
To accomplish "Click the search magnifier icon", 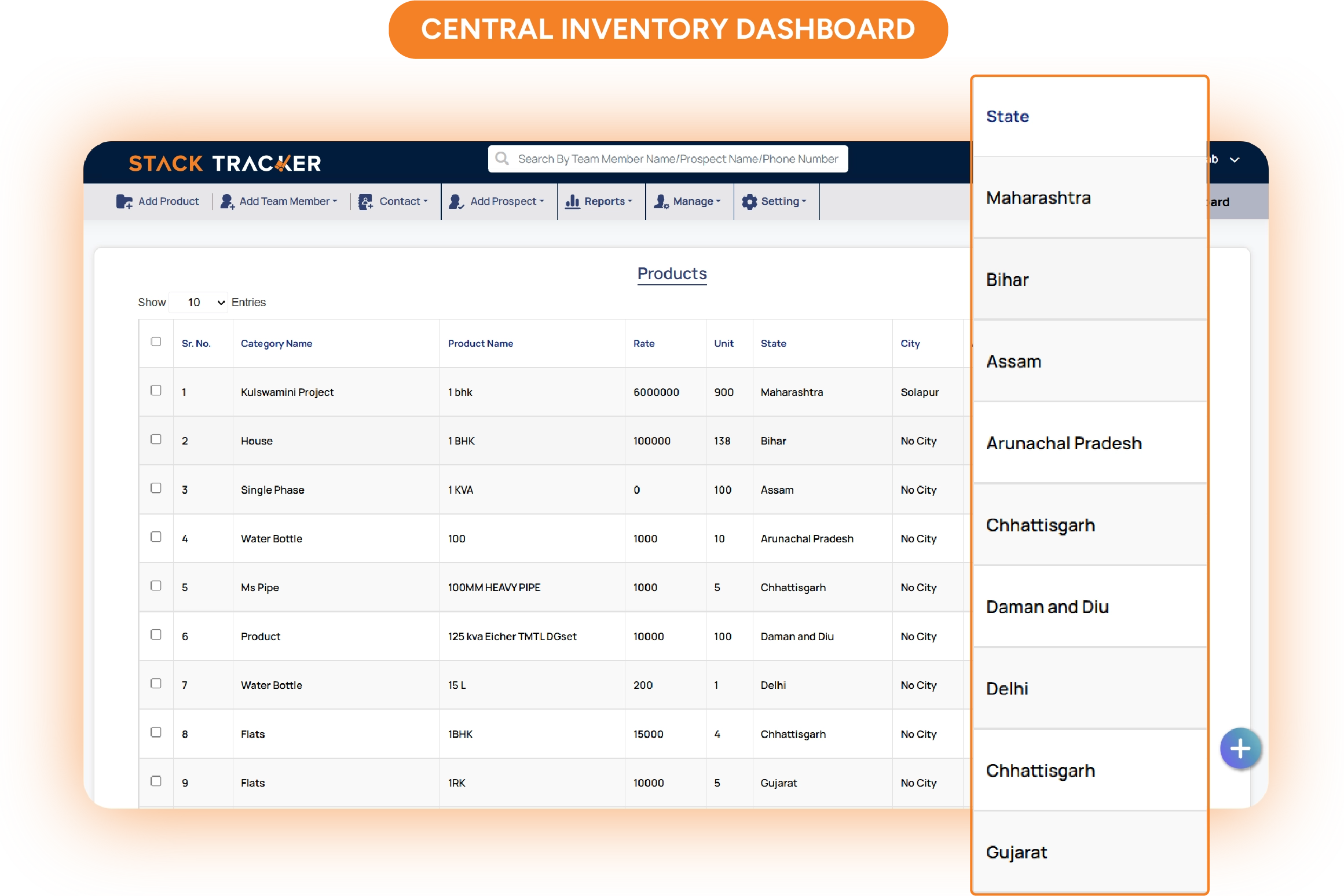I will (502, 159).
